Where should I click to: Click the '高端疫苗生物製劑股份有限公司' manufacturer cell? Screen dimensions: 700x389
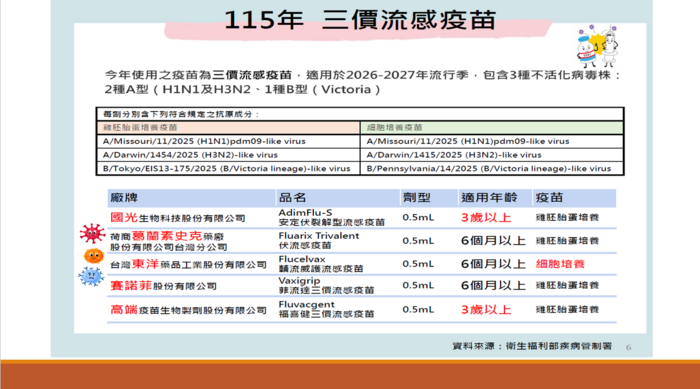(188, 310)
